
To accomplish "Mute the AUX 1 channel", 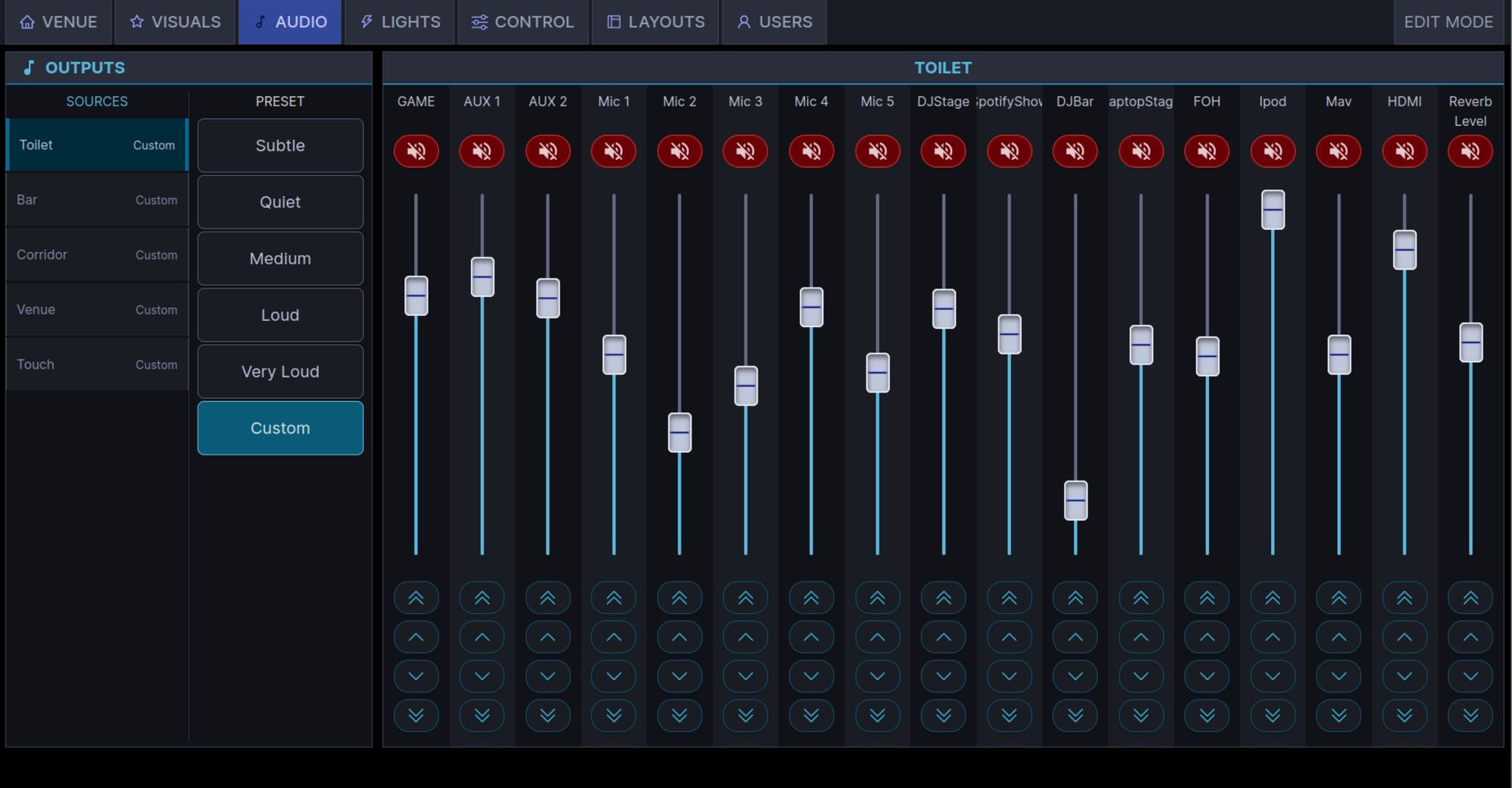I will [x=482, y=151].
